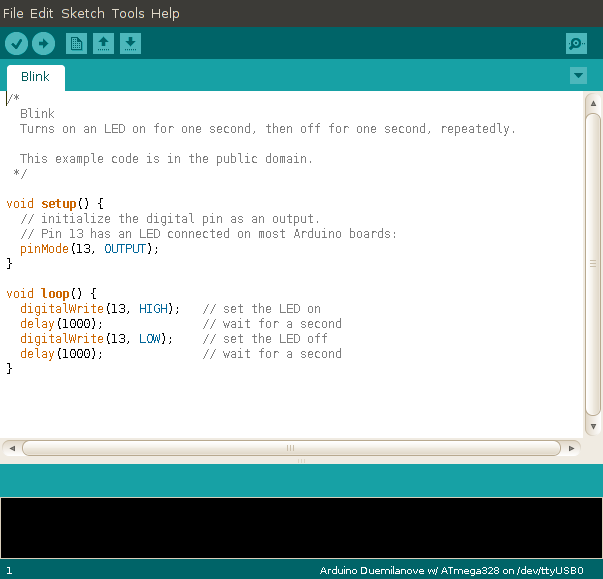
Task: Open the Help menu
Action: pyautogui.click(x=165, y=13)
